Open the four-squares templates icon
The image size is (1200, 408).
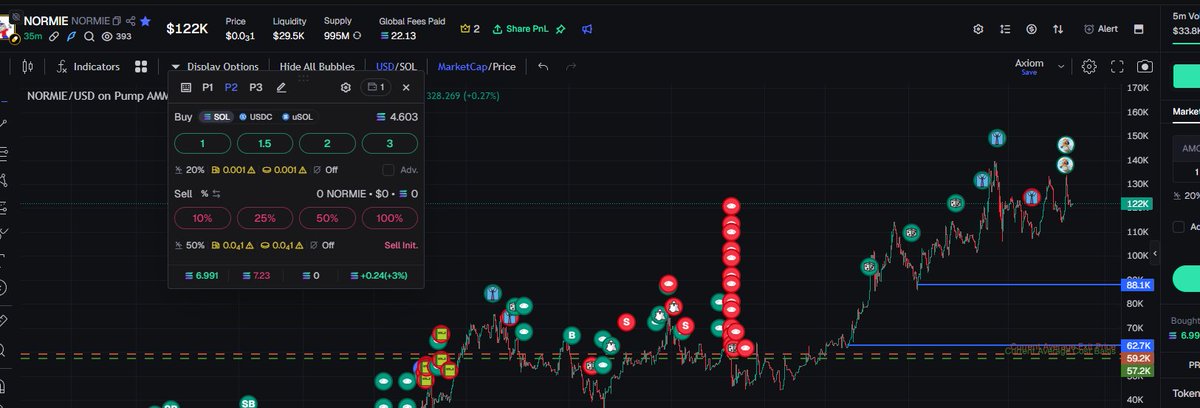click(141, 67)
